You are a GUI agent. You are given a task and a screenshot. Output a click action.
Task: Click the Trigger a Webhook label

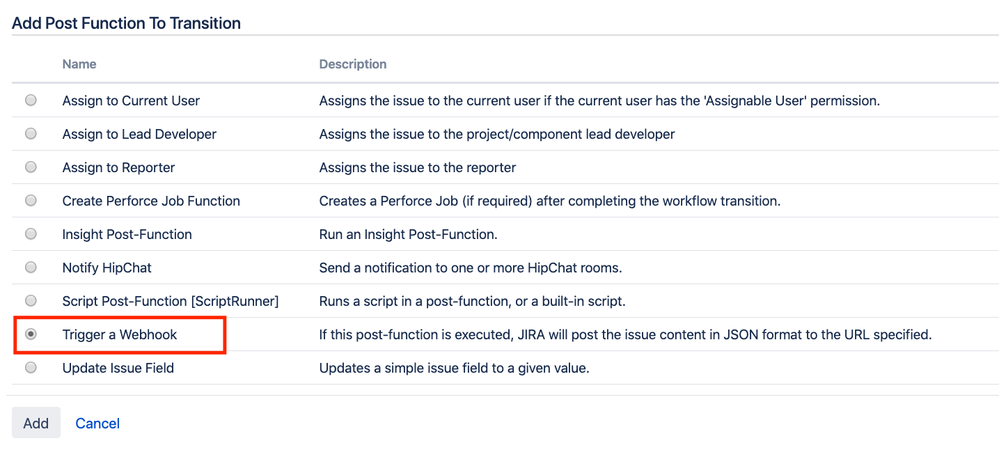(120, 334)
